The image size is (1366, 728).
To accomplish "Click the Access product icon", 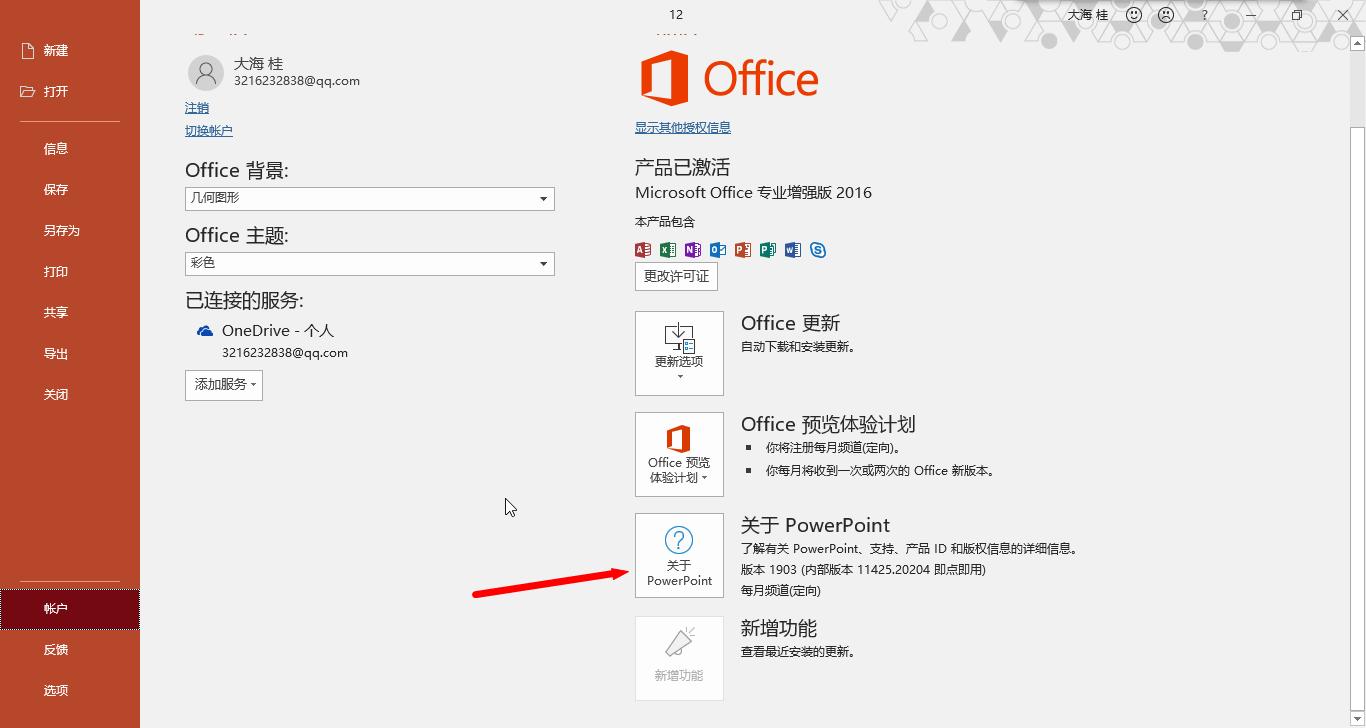I will (643, 250).
